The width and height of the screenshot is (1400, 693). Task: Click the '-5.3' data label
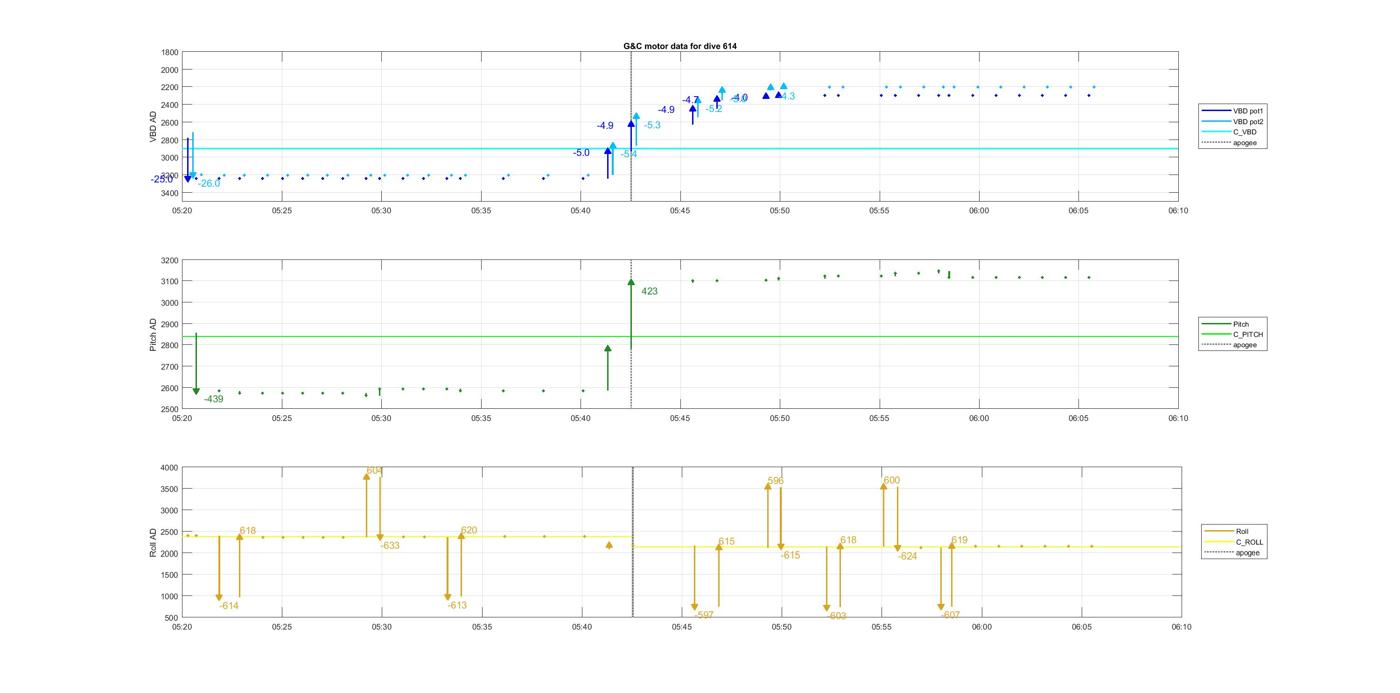[x=652, y=126]
